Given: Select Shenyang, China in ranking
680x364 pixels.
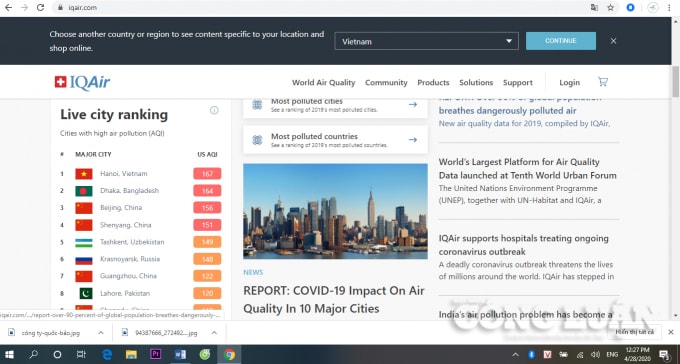Looking at the screenshot, I should point(126,225).
